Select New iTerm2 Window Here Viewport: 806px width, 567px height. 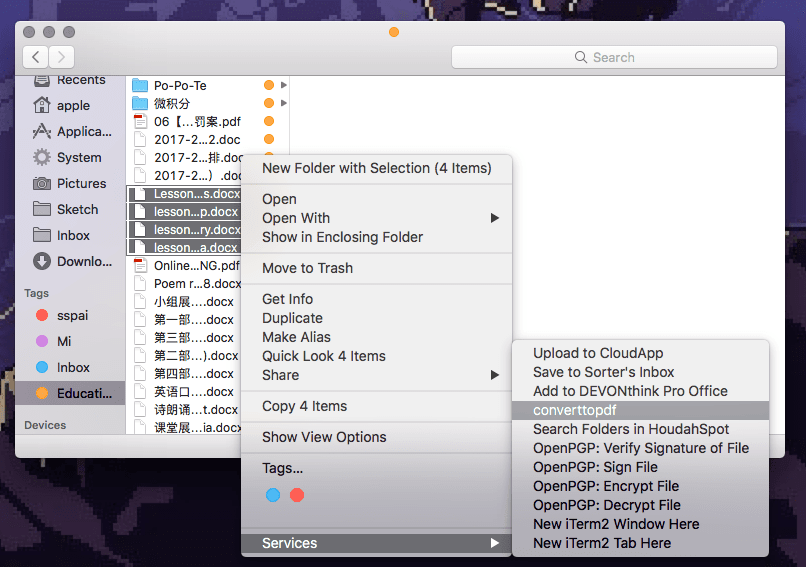[640, 524]
